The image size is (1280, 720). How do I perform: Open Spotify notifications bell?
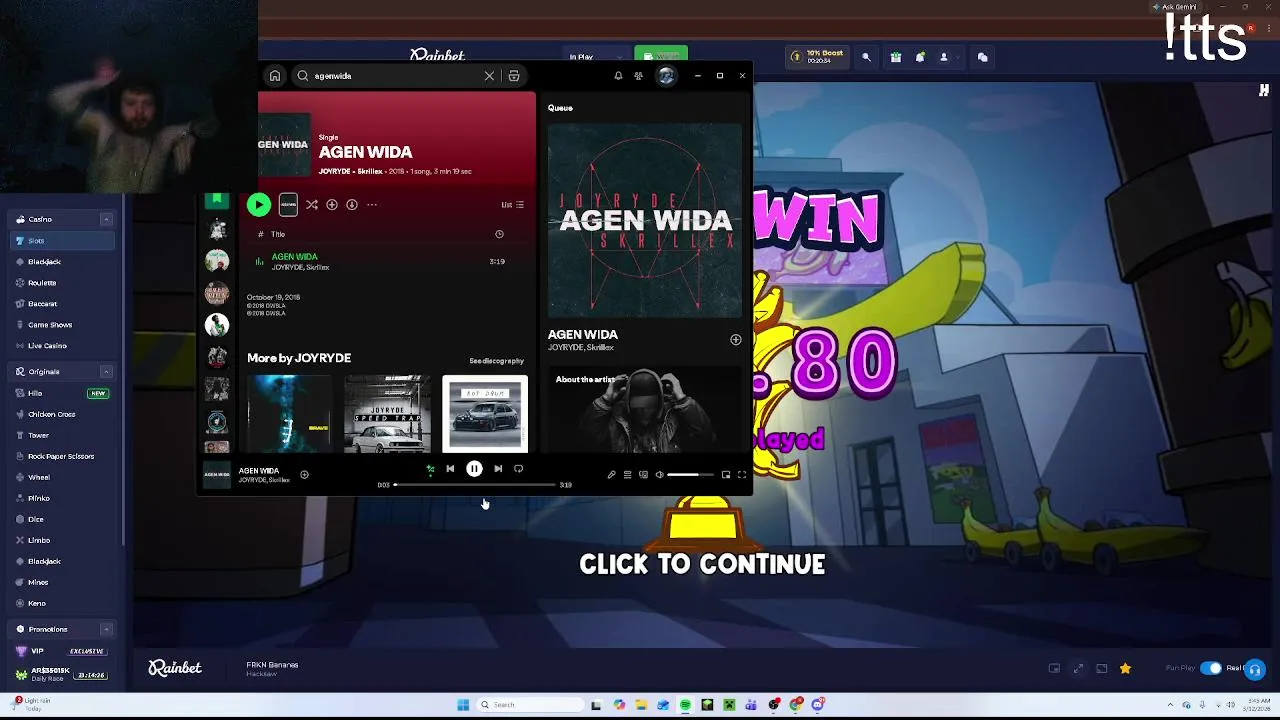618,76
